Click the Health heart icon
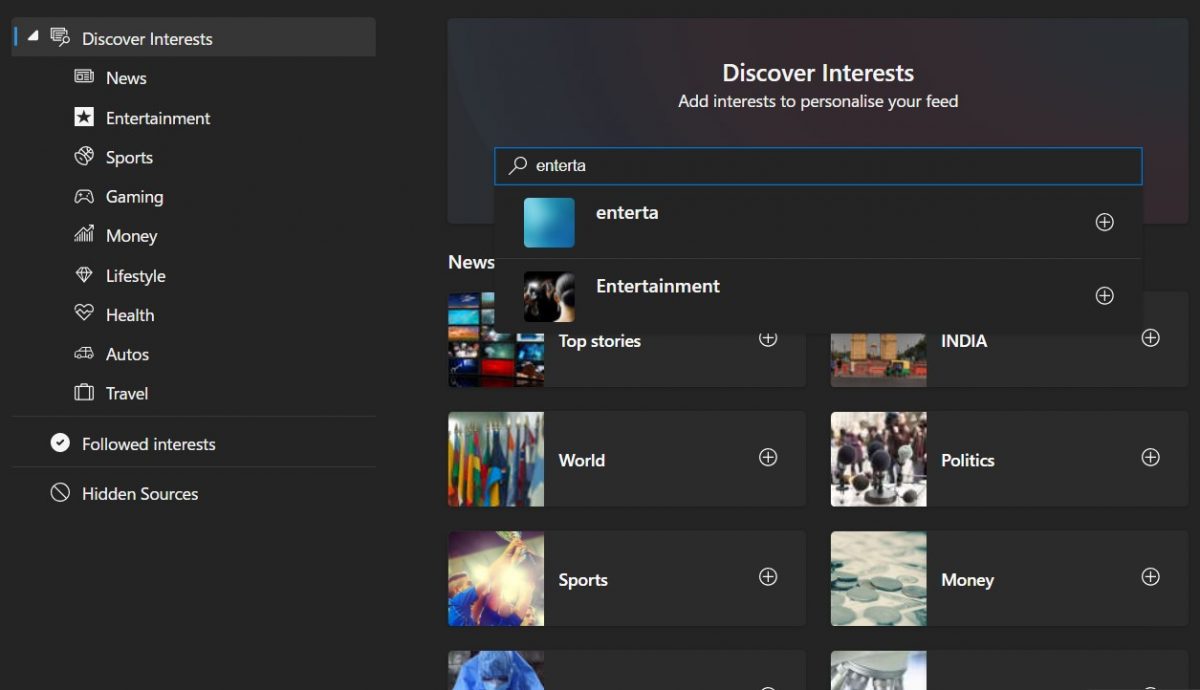This screenshot has height=690, width=1200. pos(84,314)
